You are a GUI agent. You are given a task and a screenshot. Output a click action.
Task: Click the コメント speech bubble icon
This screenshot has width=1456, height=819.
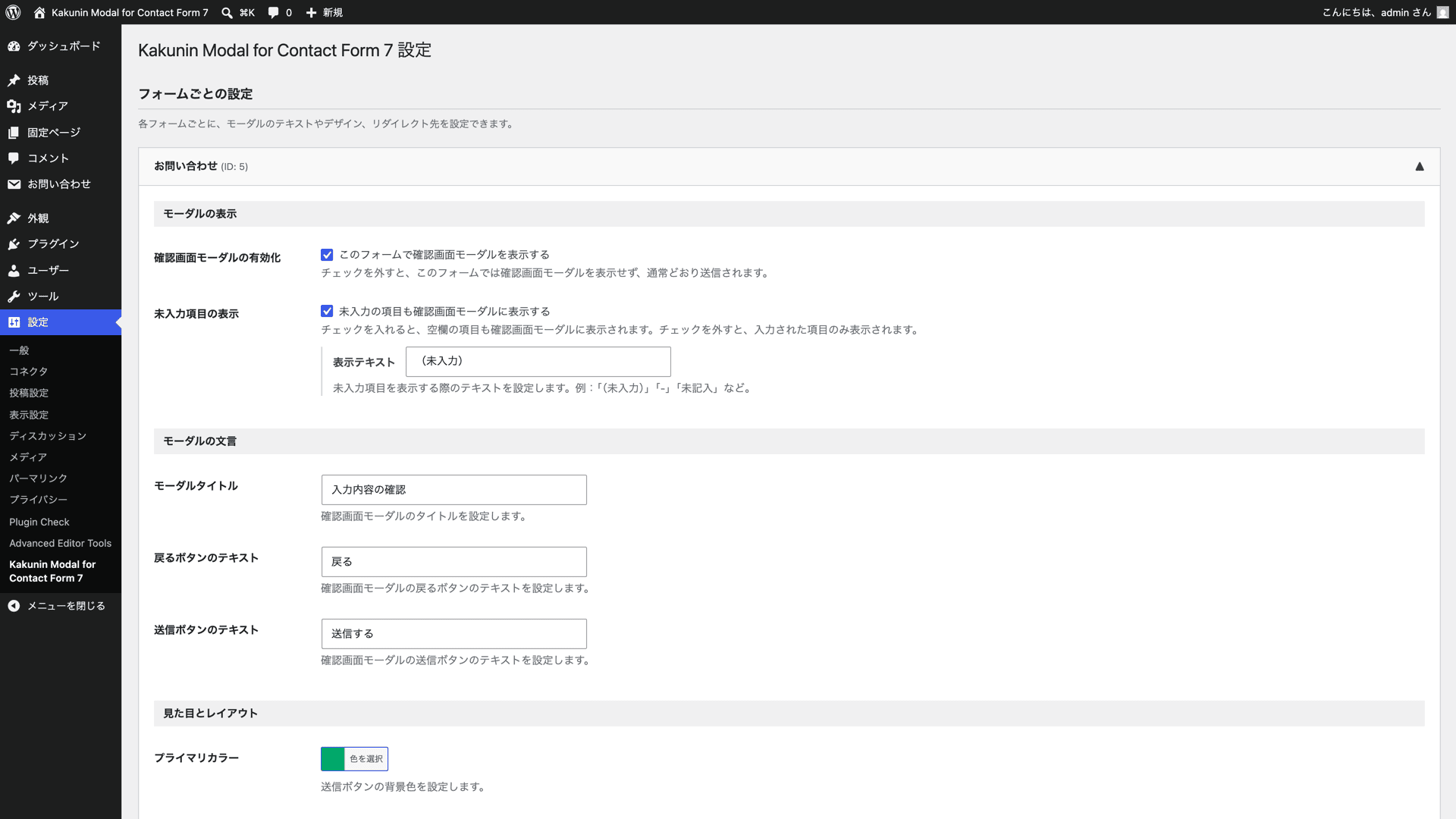(x=14, y=158)
